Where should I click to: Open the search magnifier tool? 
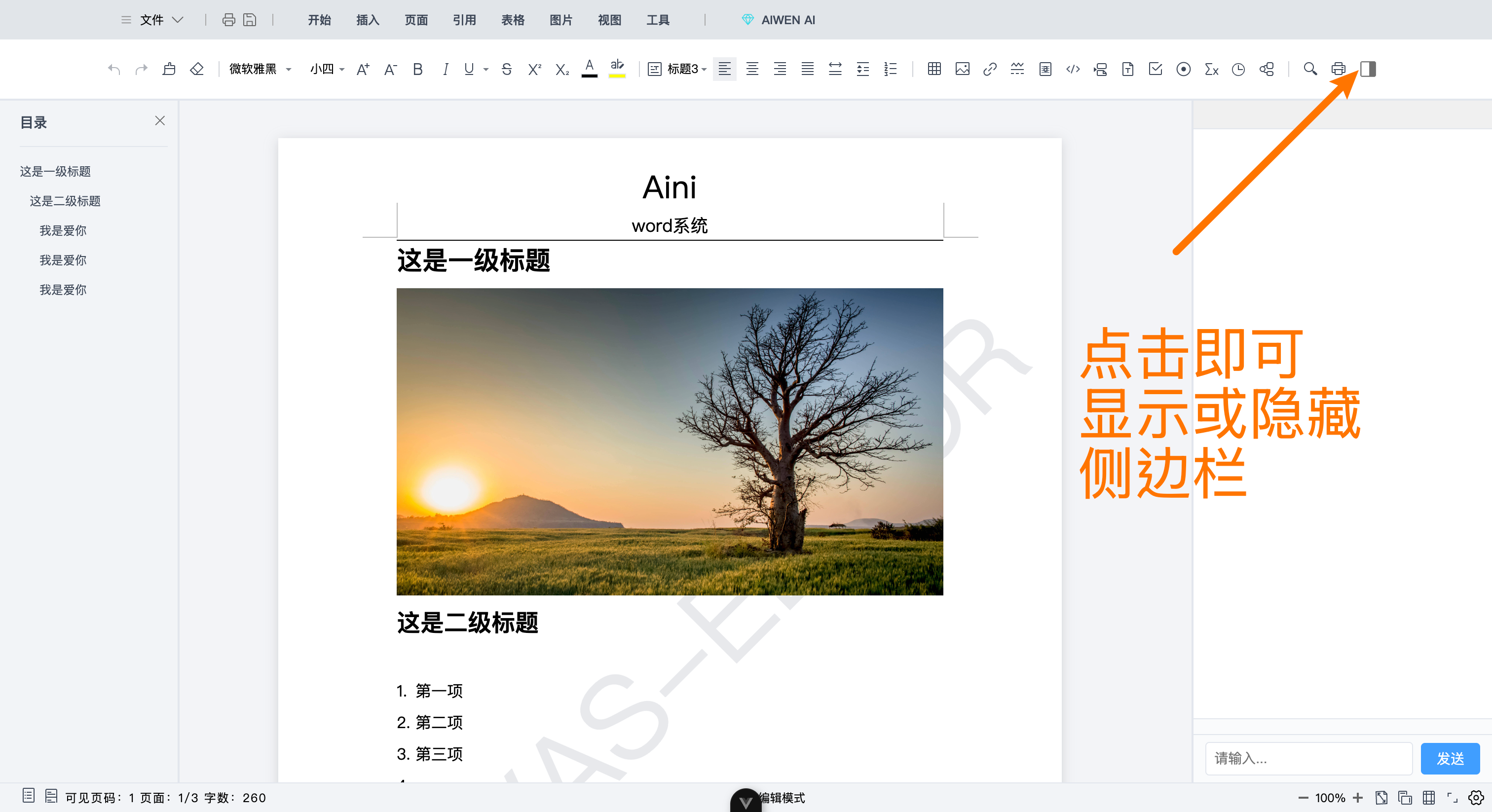tap(1309, 69)
